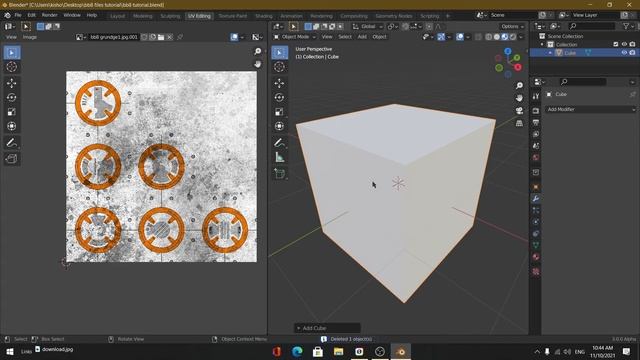Select the 3D viewport Move tool

coord(280,83)
